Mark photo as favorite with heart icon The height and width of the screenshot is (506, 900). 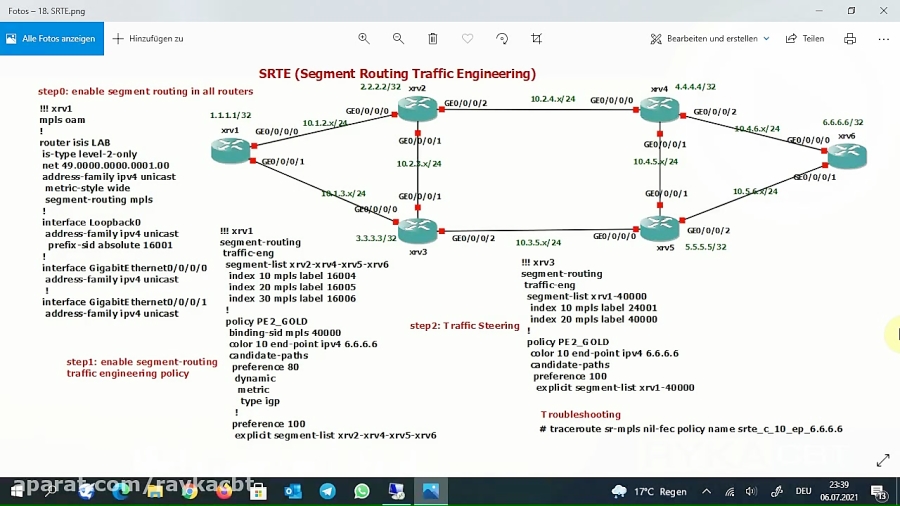(467, 38)
